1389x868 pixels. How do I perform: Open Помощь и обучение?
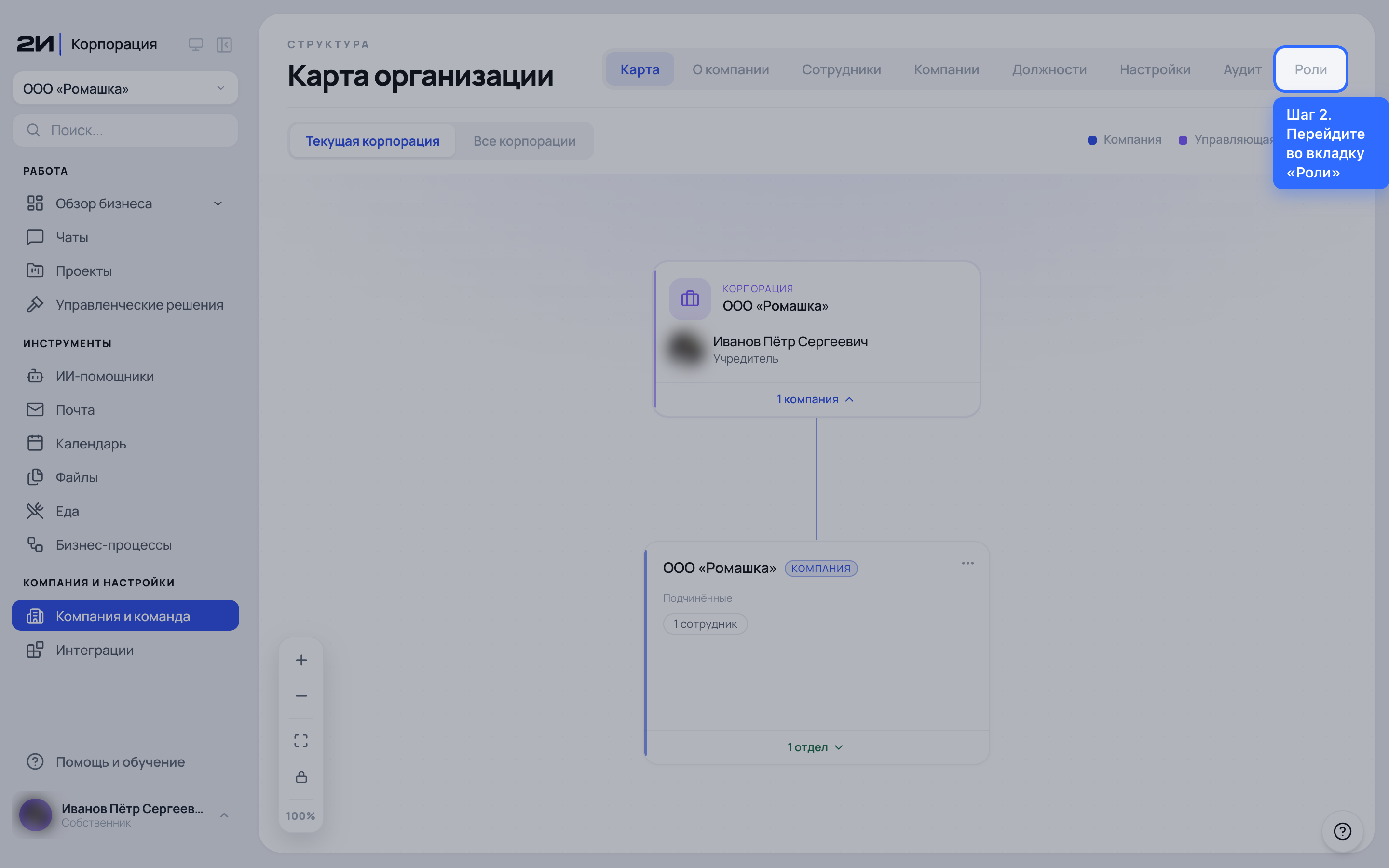coord(125,762)
